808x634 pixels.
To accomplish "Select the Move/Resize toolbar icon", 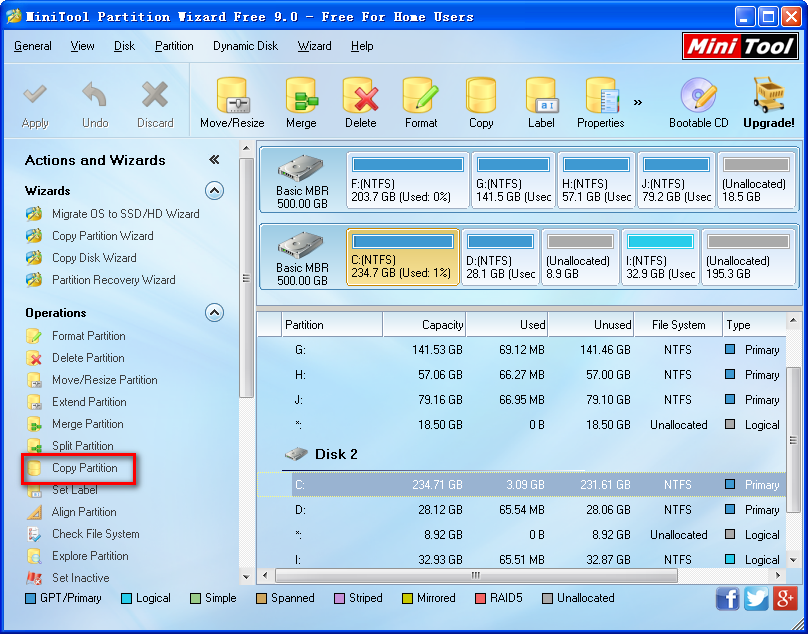I will pyautogui.click(x=232, y=95).
